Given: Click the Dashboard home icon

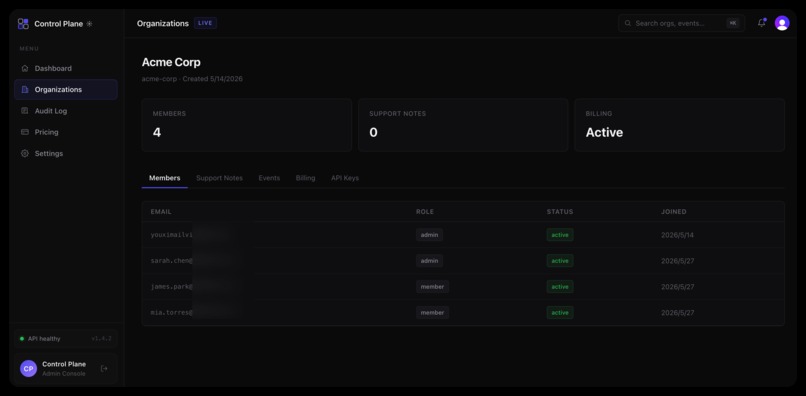Looking at the screenshot, I should (x=25, y=68).
